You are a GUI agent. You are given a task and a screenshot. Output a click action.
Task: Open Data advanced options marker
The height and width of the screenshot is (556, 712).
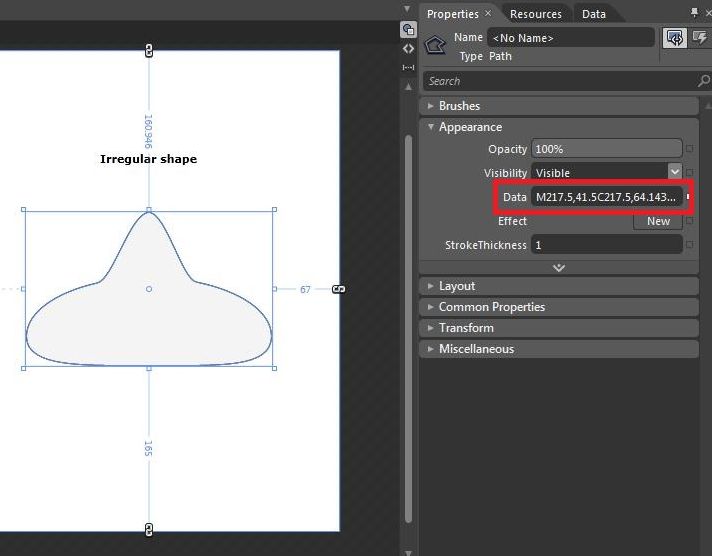click(x=688, y=197)
